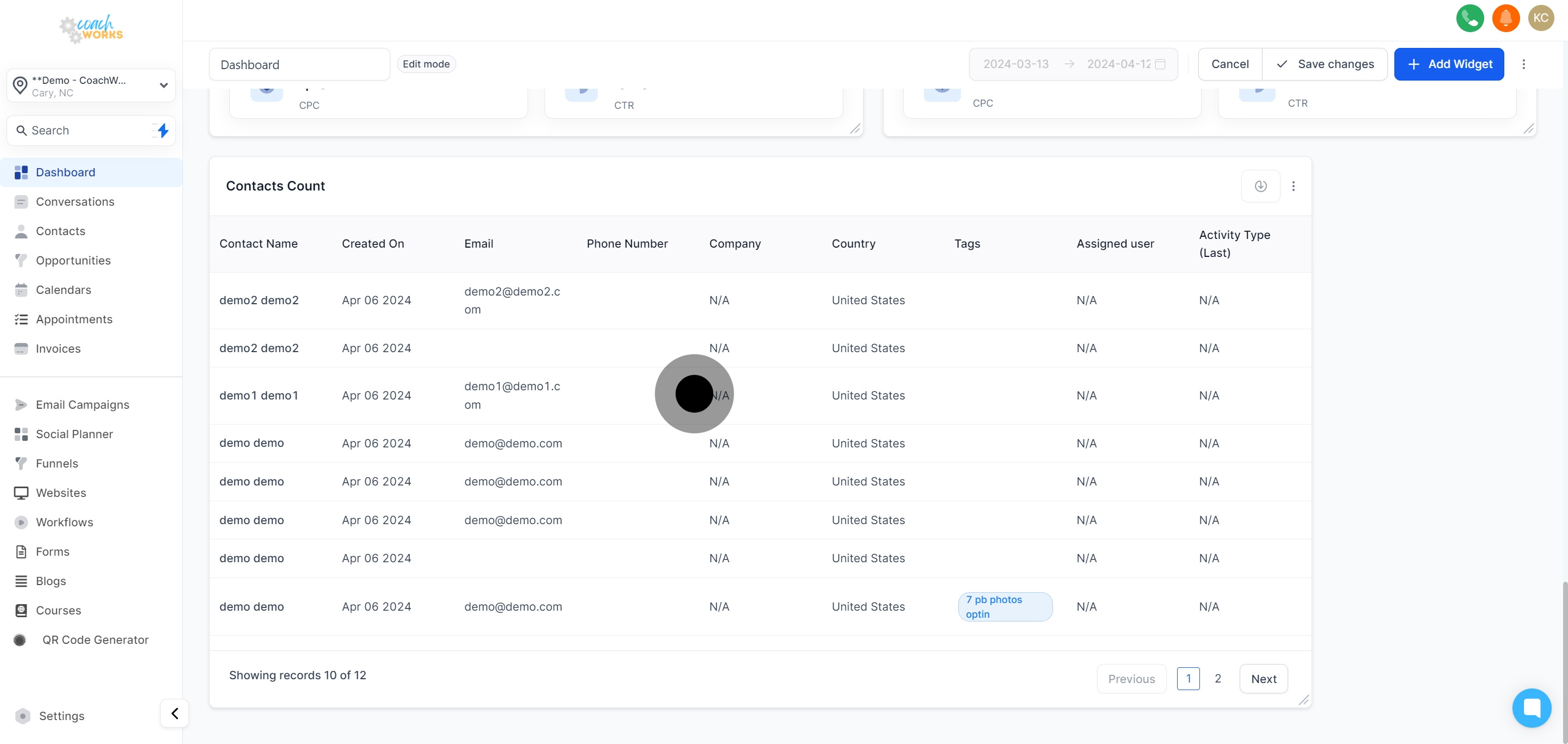Open dashboard three-dot more options

click(1523, 64)
